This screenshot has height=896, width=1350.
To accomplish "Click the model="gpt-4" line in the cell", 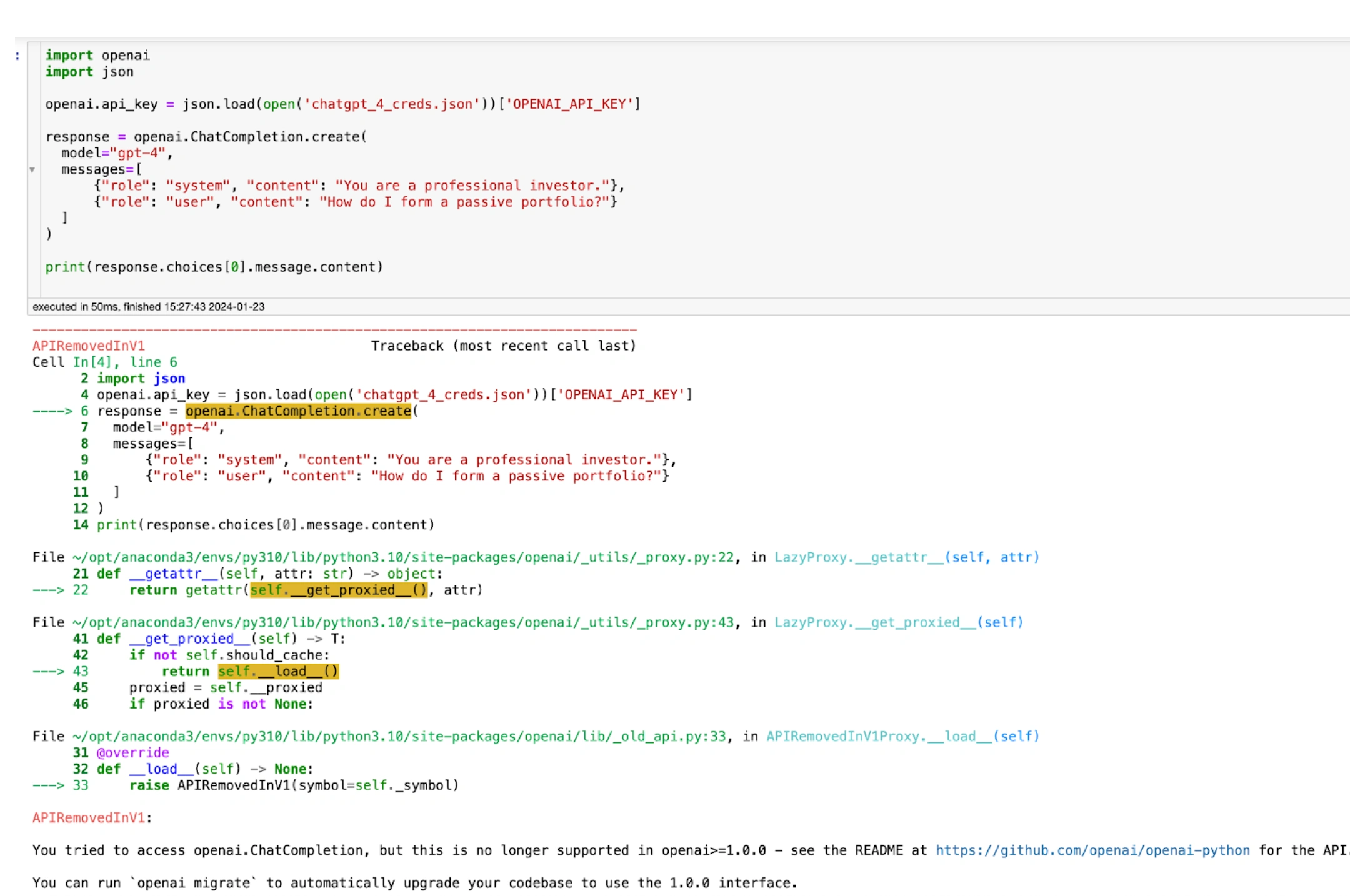I will [117, 153].
